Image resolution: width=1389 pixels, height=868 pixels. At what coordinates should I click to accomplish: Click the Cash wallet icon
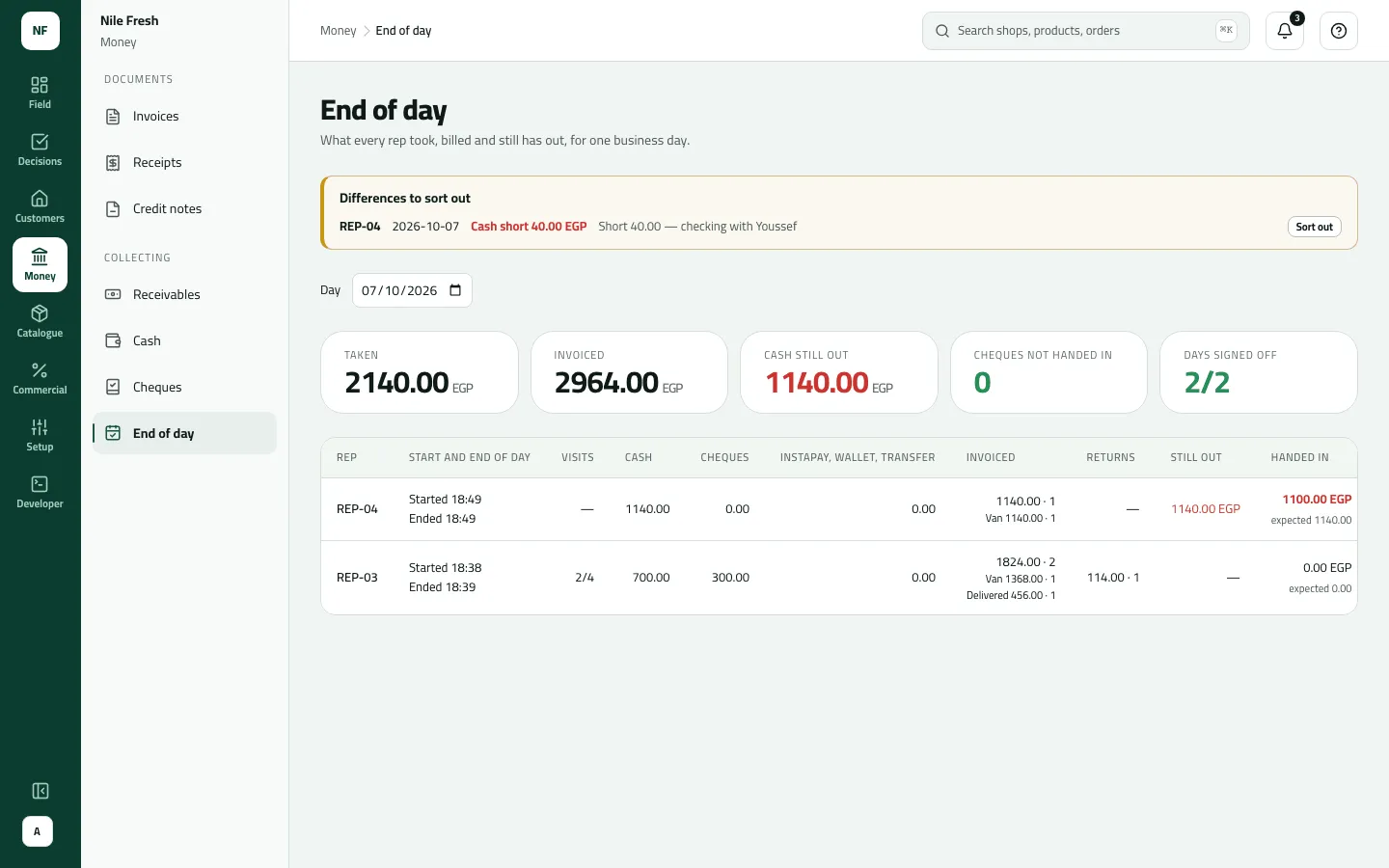click(113, 340)
